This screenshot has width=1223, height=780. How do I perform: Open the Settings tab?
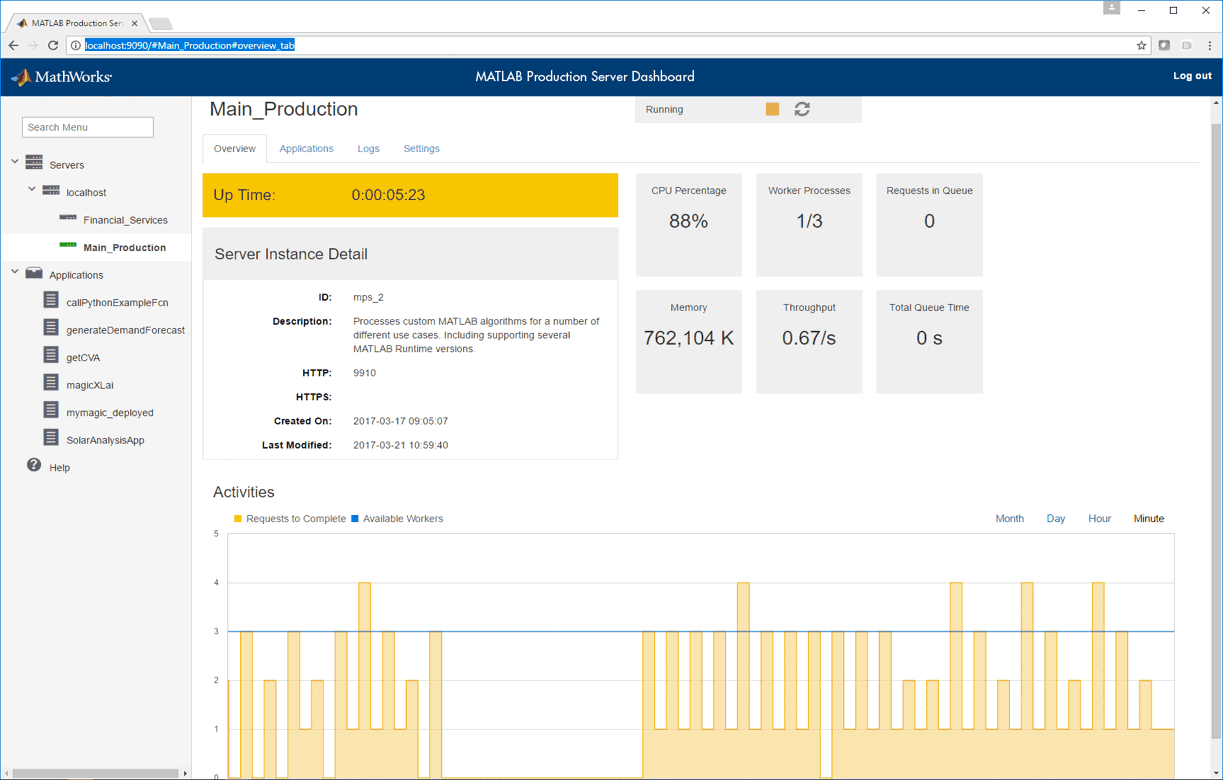(421, 149)
